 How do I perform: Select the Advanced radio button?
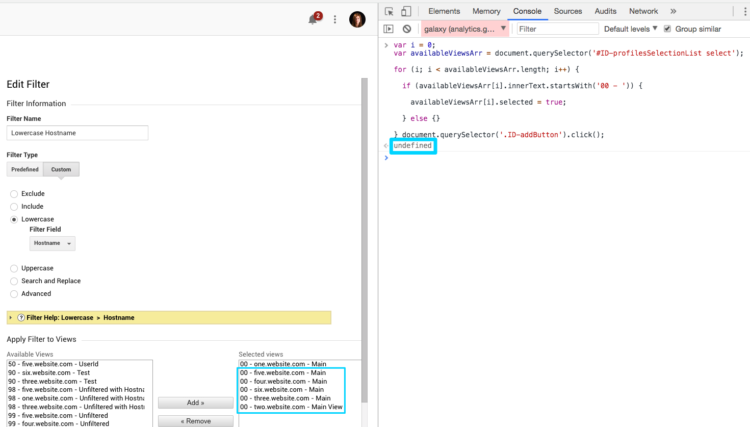pyautogui.click(x=14, y=294)
